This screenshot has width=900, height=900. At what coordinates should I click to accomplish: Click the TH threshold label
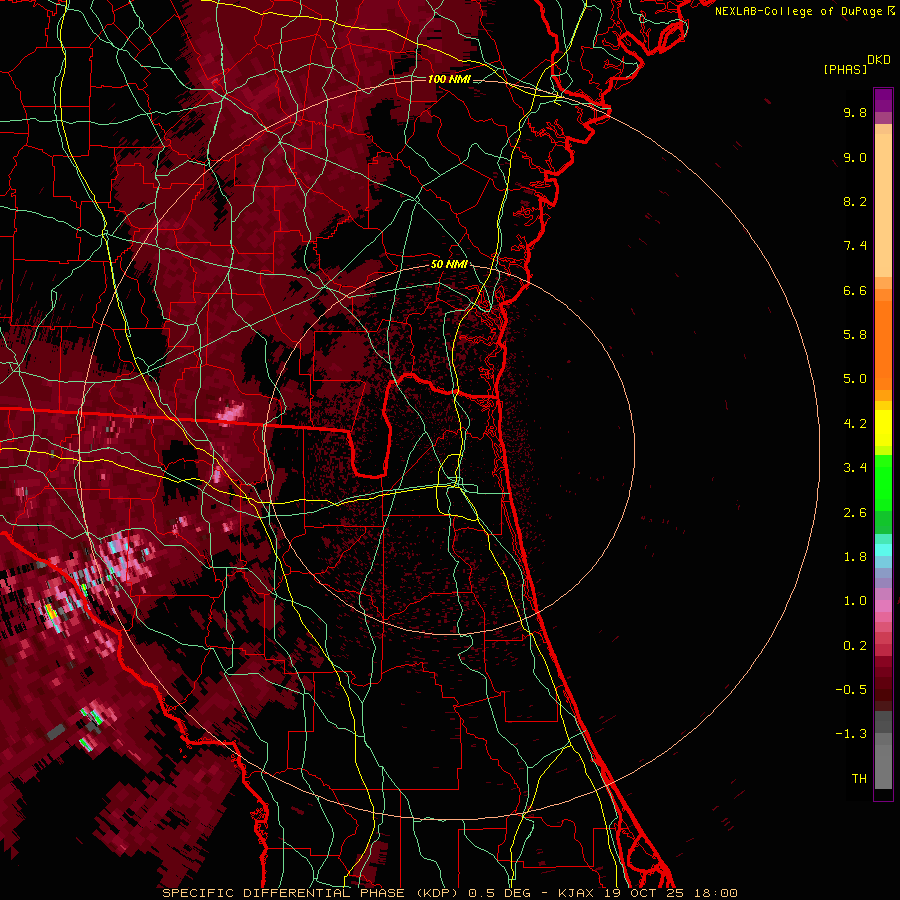point(859,779)
